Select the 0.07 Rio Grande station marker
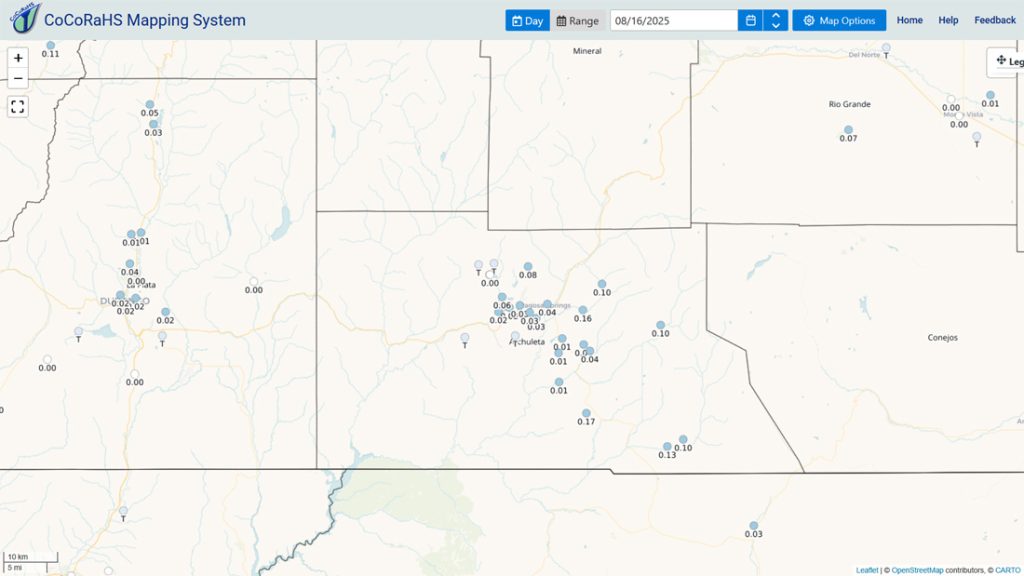Viewport: 1024px width, 576px height. (x=848, y=130)
